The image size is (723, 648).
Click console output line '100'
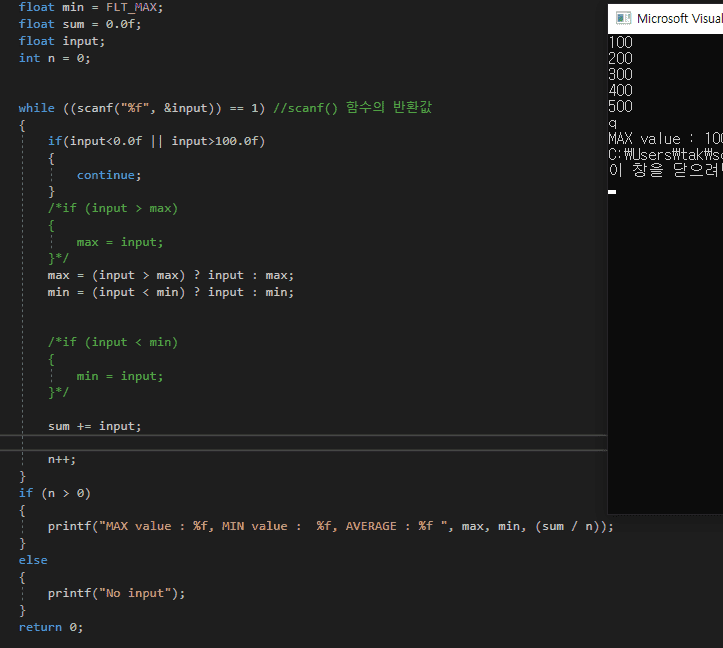click(620, 42)
